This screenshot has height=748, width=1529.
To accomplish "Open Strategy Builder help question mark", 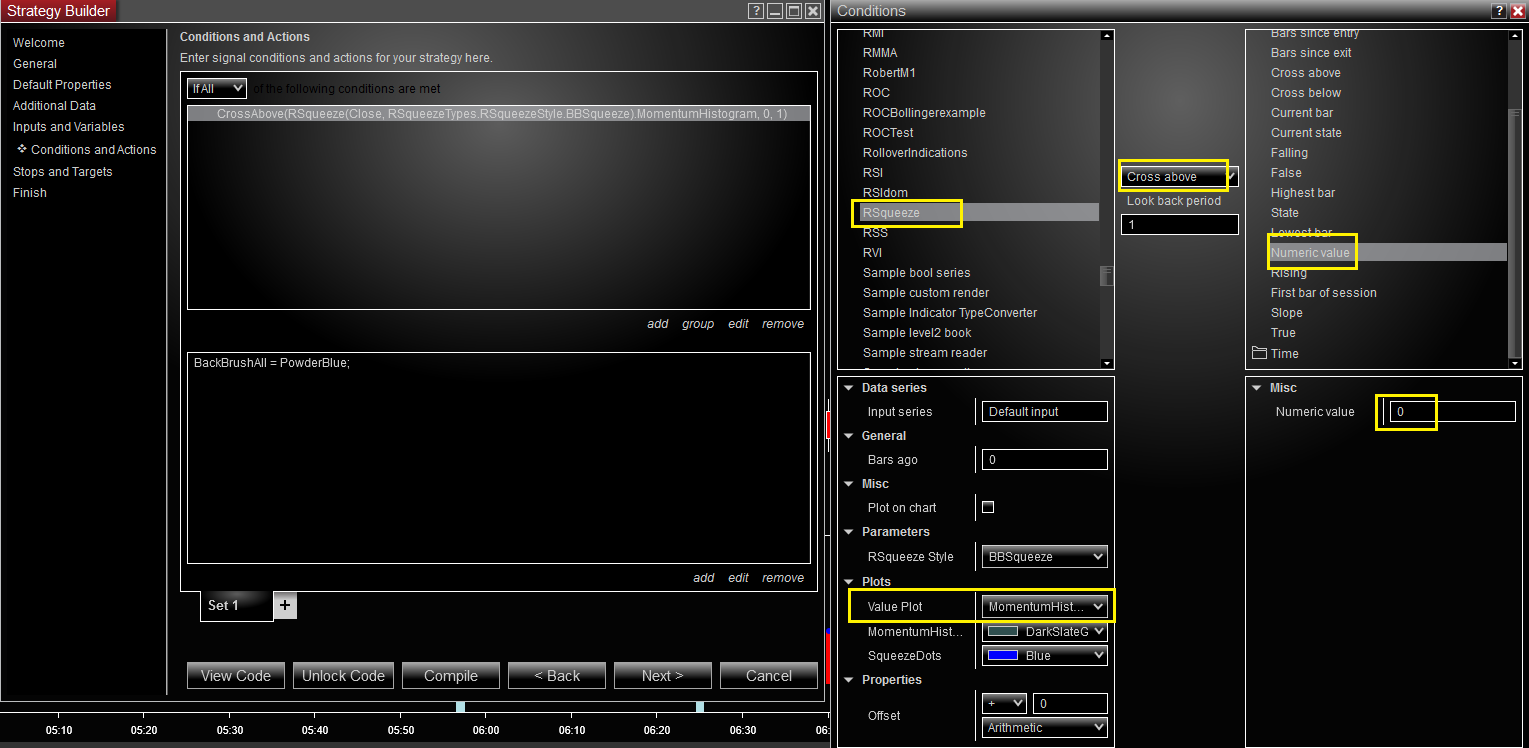I will 756,11.
